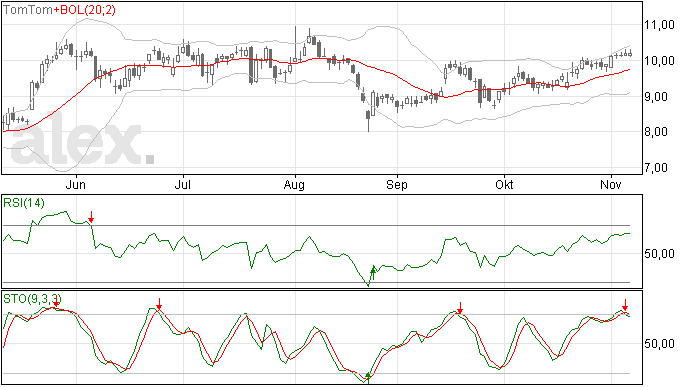Screen dimensions: 690x387
Task: Click the green buy arrow on STO chart
Action: (x=368, y=378)
